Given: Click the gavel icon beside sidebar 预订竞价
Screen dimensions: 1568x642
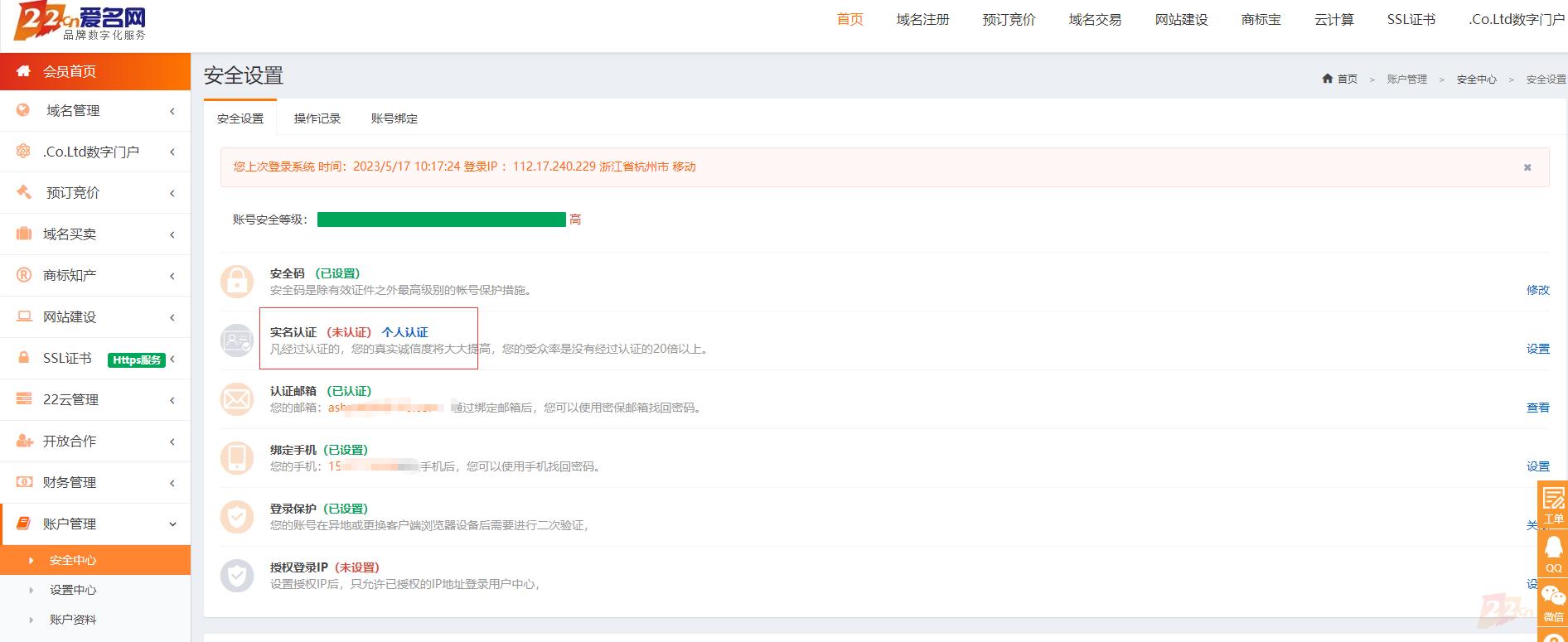Looking at the screenshot, I should point(23,192).
